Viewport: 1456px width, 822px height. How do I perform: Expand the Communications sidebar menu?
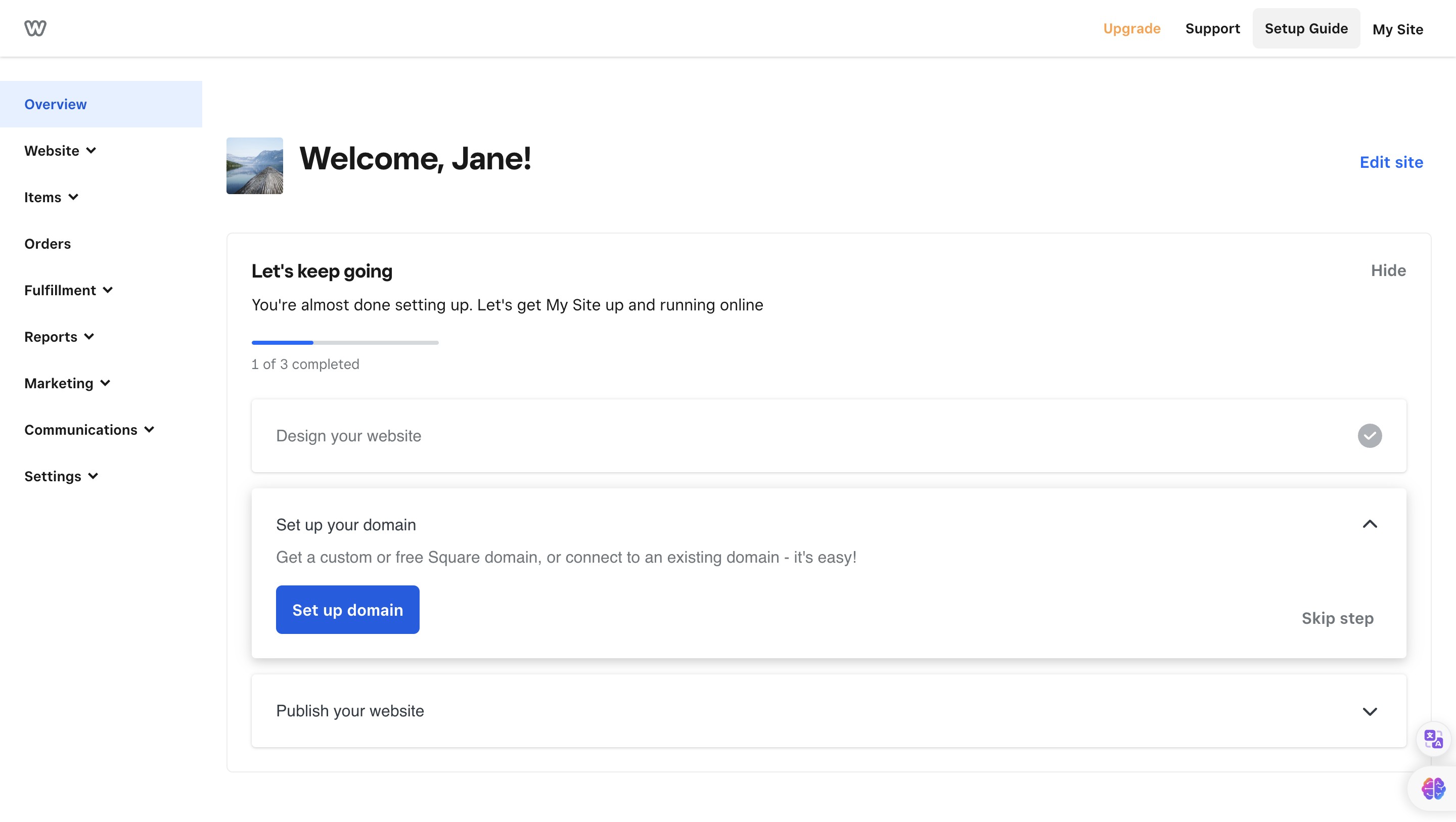[89, 430]
